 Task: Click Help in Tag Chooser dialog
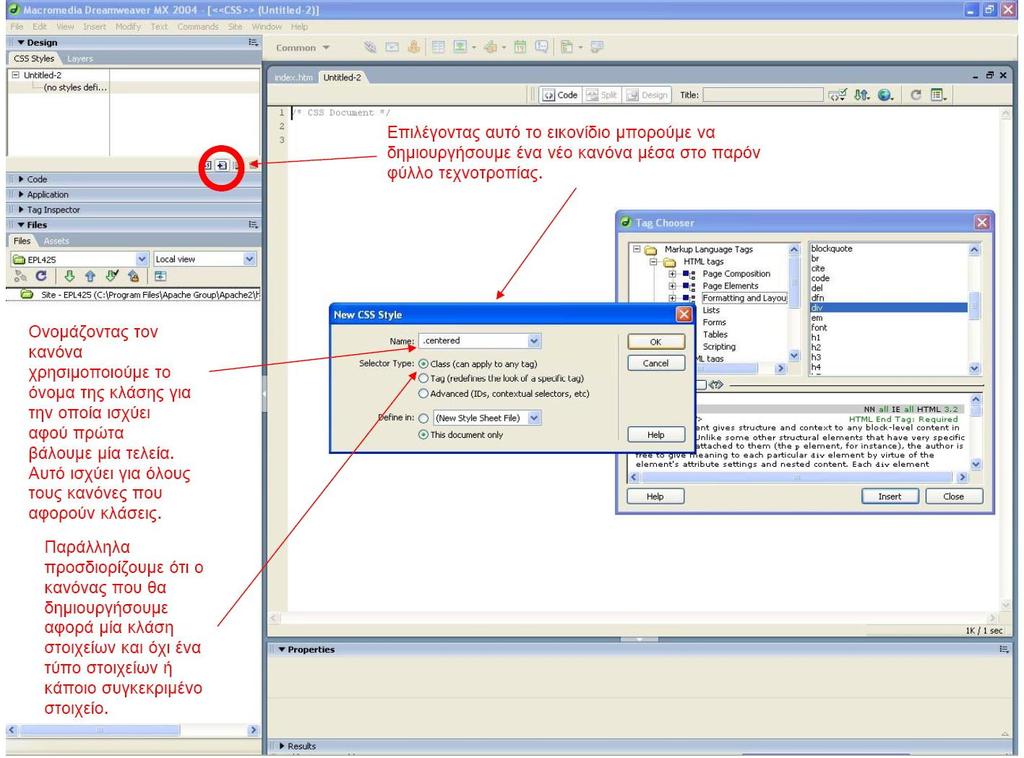(x=655, y=496)
